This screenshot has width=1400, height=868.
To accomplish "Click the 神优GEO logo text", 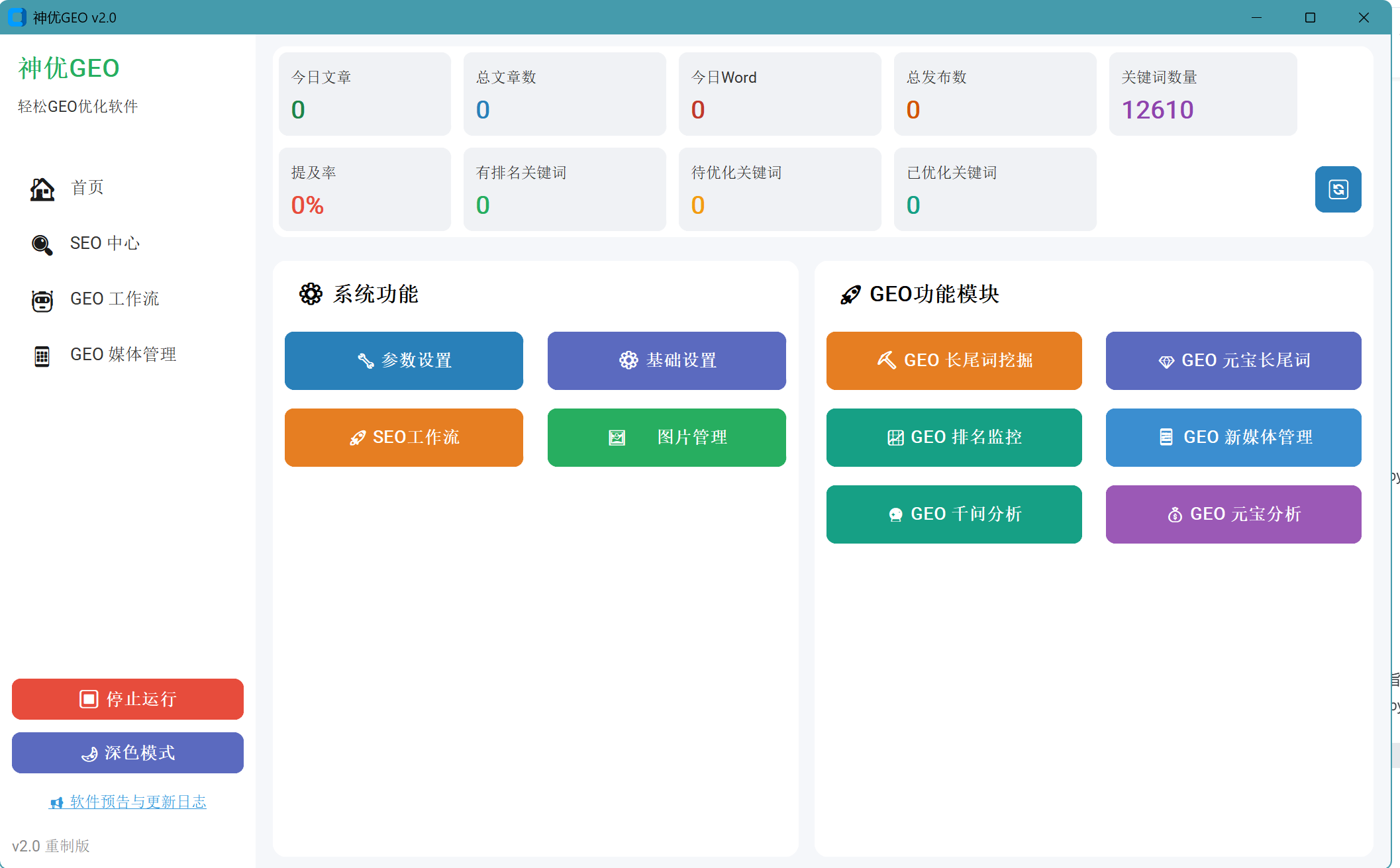I will tap(69, 68).
